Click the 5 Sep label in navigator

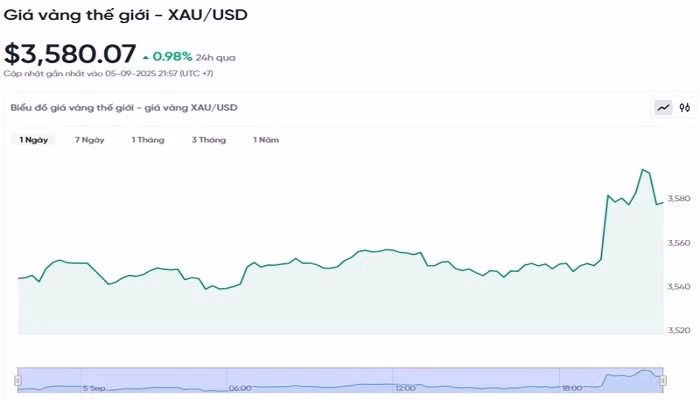(x=95, y=388)
